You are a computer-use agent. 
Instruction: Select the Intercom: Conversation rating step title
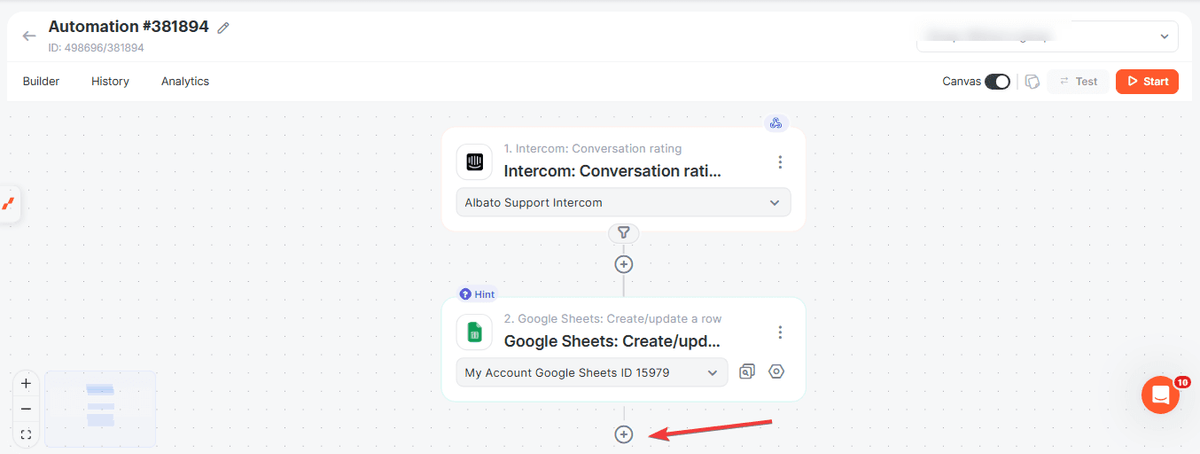pyautogui.click(x=611, y=171)
